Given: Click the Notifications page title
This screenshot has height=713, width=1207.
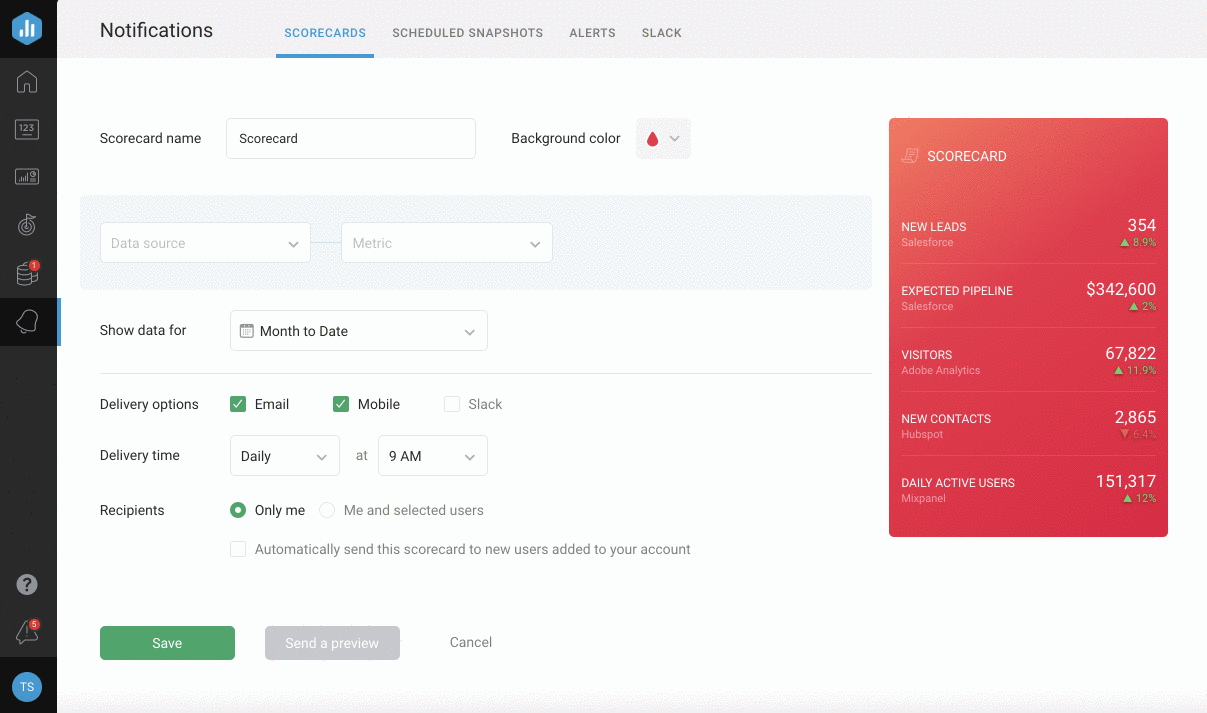Looking at the screenshot, I should pyautogui.click(x=156, y=30).
